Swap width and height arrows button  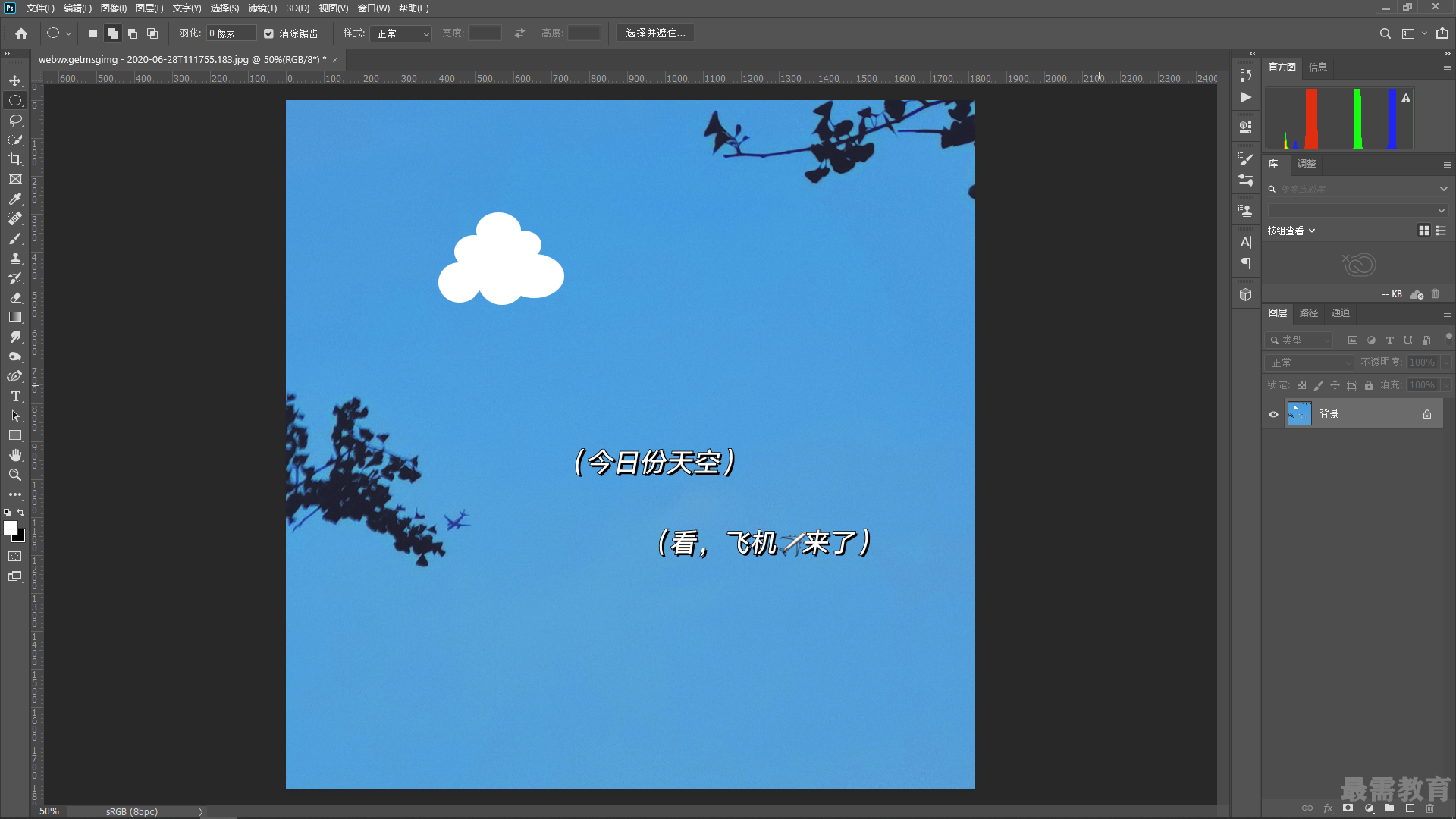coord(519,33)
